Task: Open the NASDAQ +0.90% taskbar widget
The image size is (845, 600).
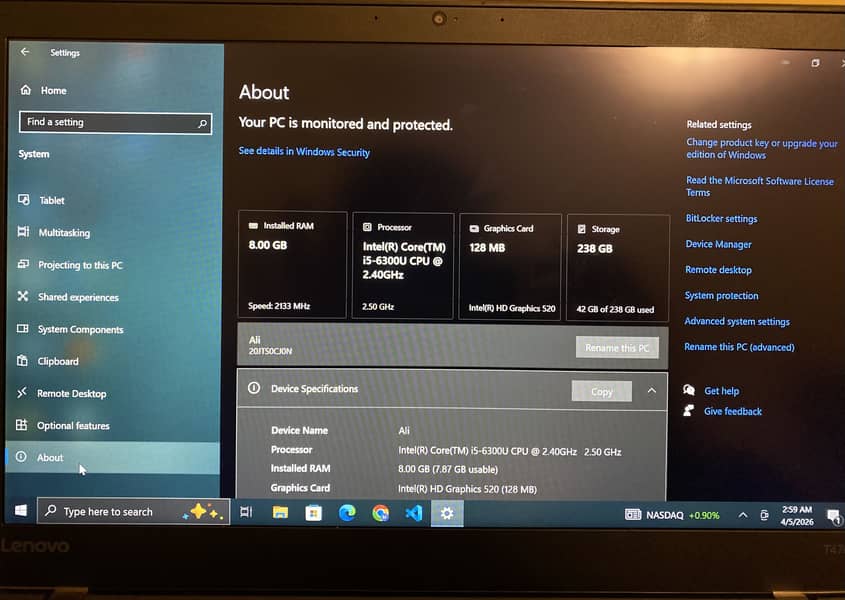Action: 672,515
